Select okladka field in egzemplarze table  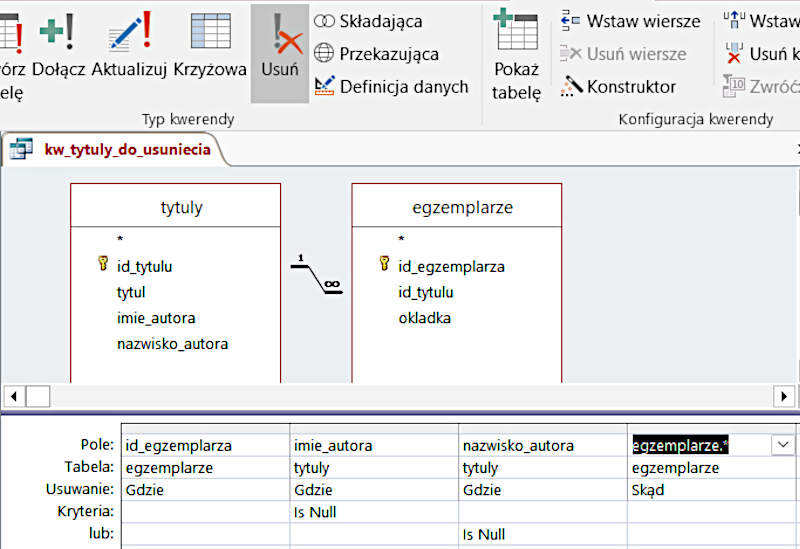pos(424,318)
